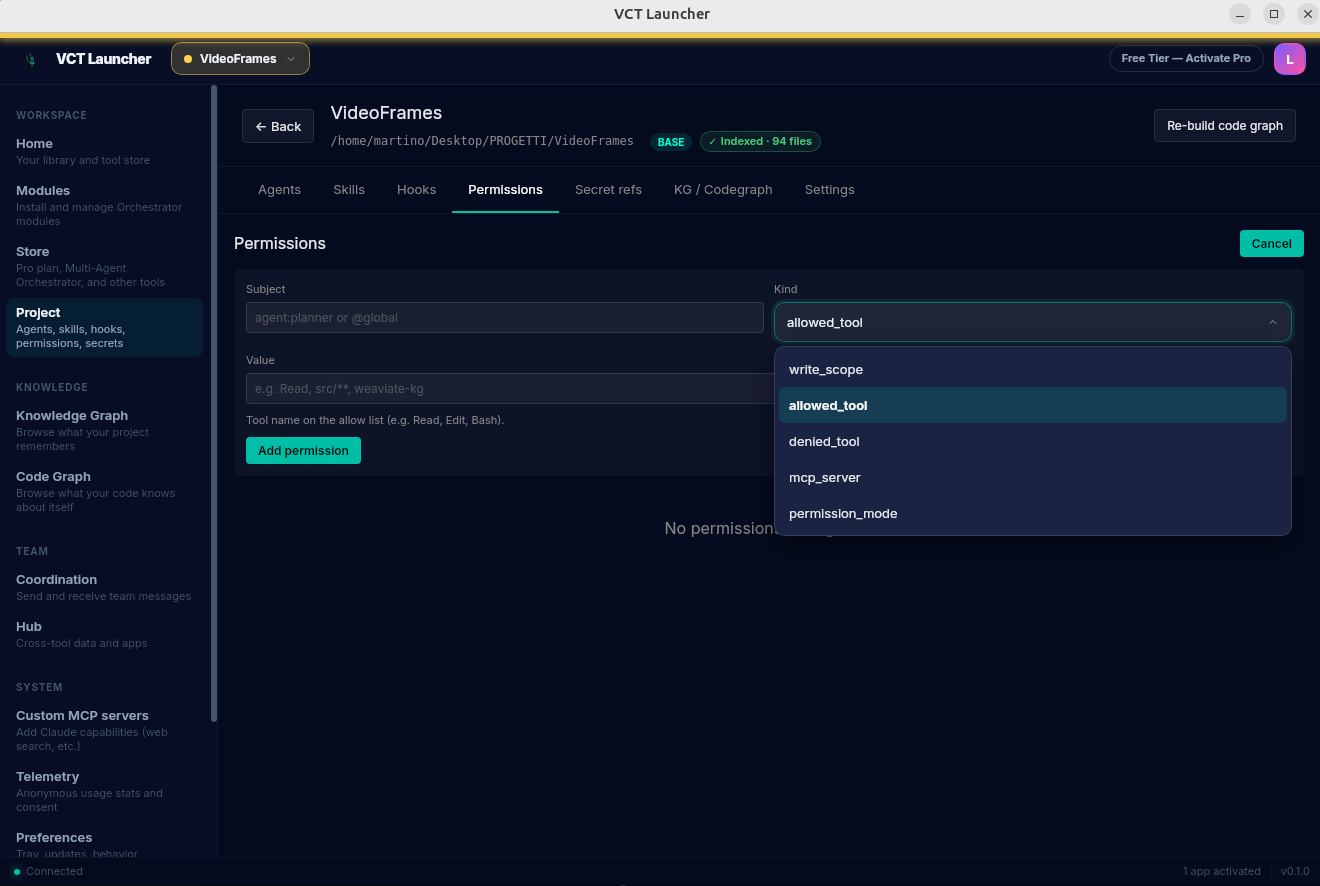Image resolution: width=1320 pixels, height=886 pixels.
Task: Switch to the Skills tab
Action: tap(349, 189)
